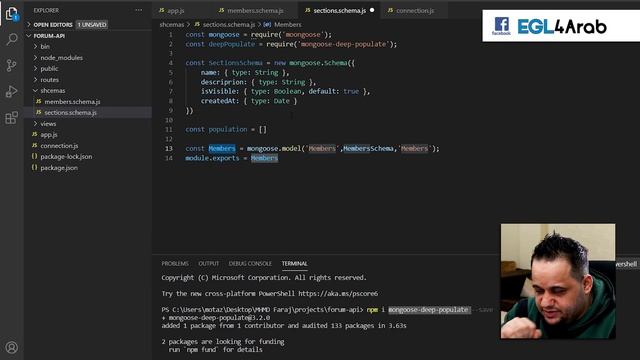The width and height of the screenshot is (640, 360).
Task: Open the Explorer view in activity bar
Action: click(x=11, y=14)
